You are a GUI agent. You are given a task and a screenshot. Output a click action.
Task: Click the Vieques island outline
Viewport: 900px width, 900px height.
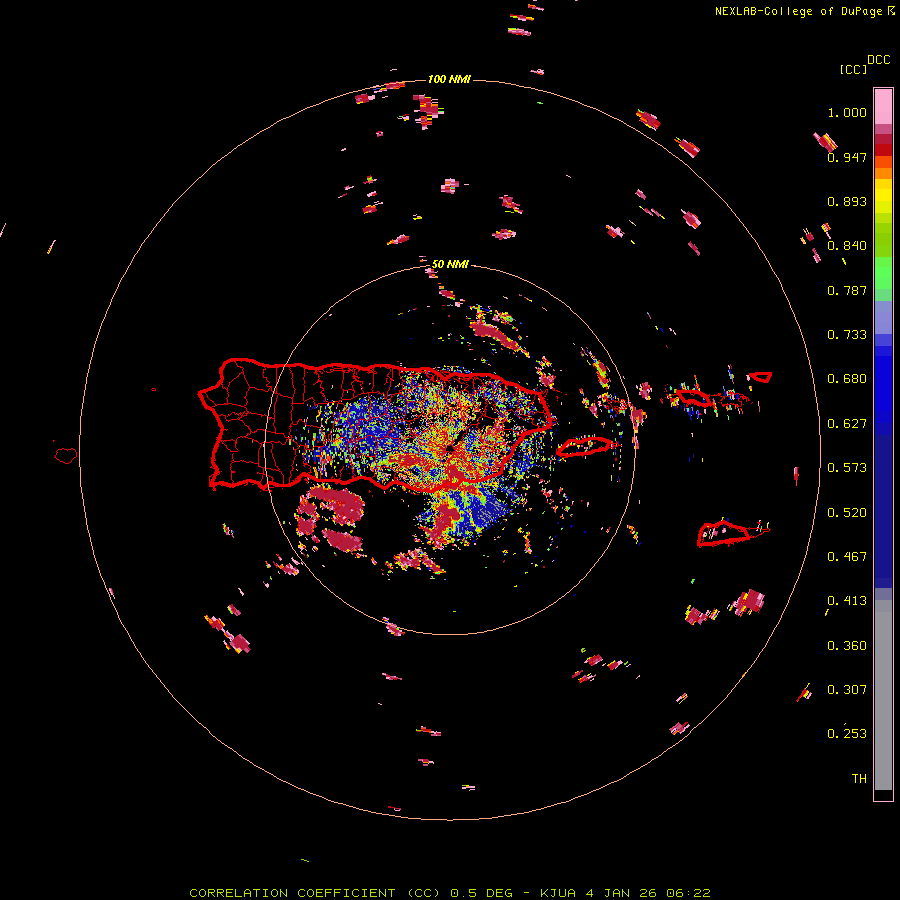coord(585,447)
